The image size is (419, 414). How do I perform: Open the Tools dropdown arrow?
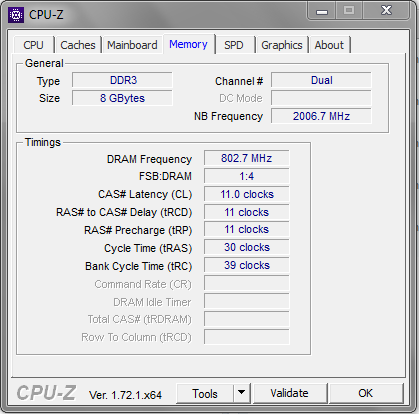(242, 393)
